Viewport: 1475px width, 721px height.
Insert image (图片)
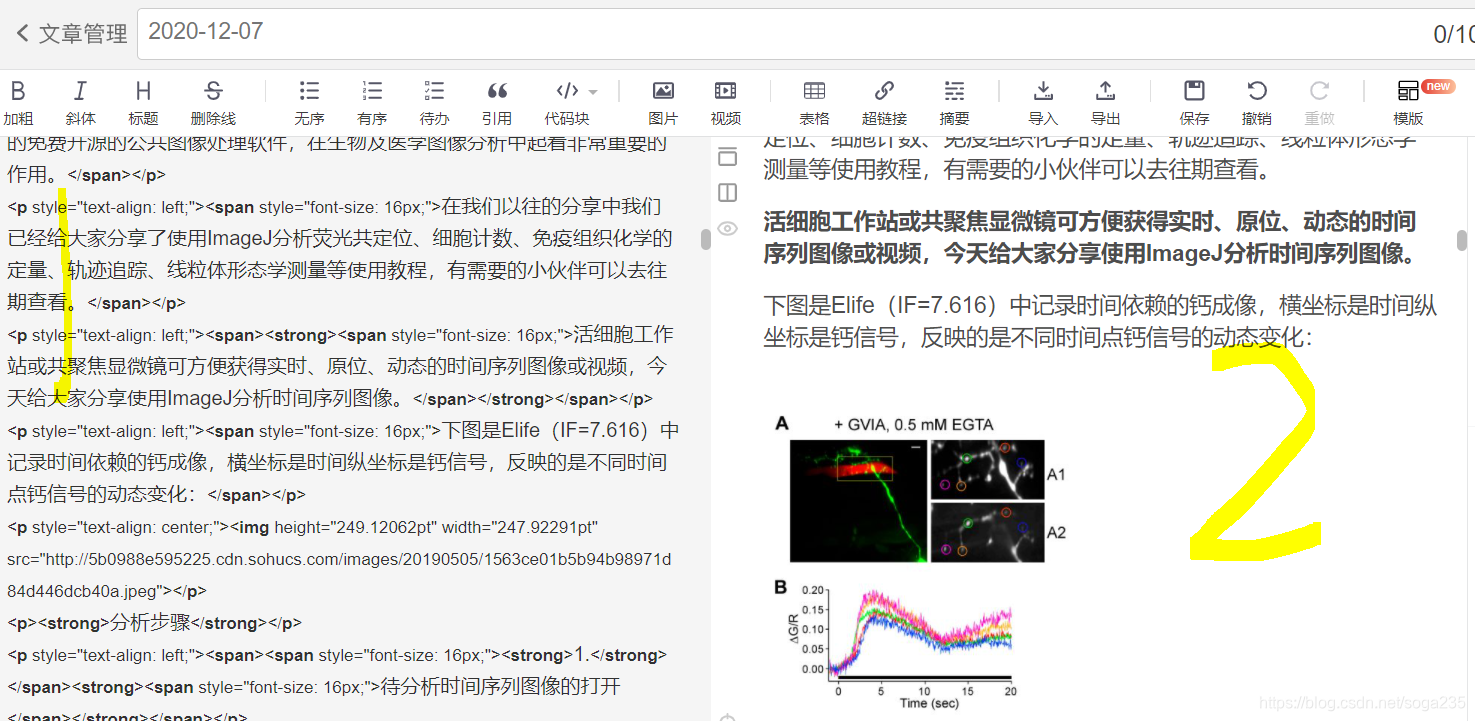(x=663, y=102)
